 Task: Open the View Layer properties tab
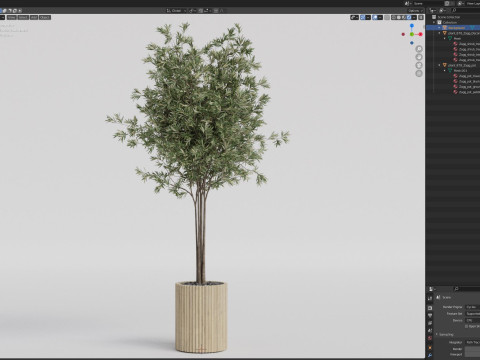pos(430,323)
